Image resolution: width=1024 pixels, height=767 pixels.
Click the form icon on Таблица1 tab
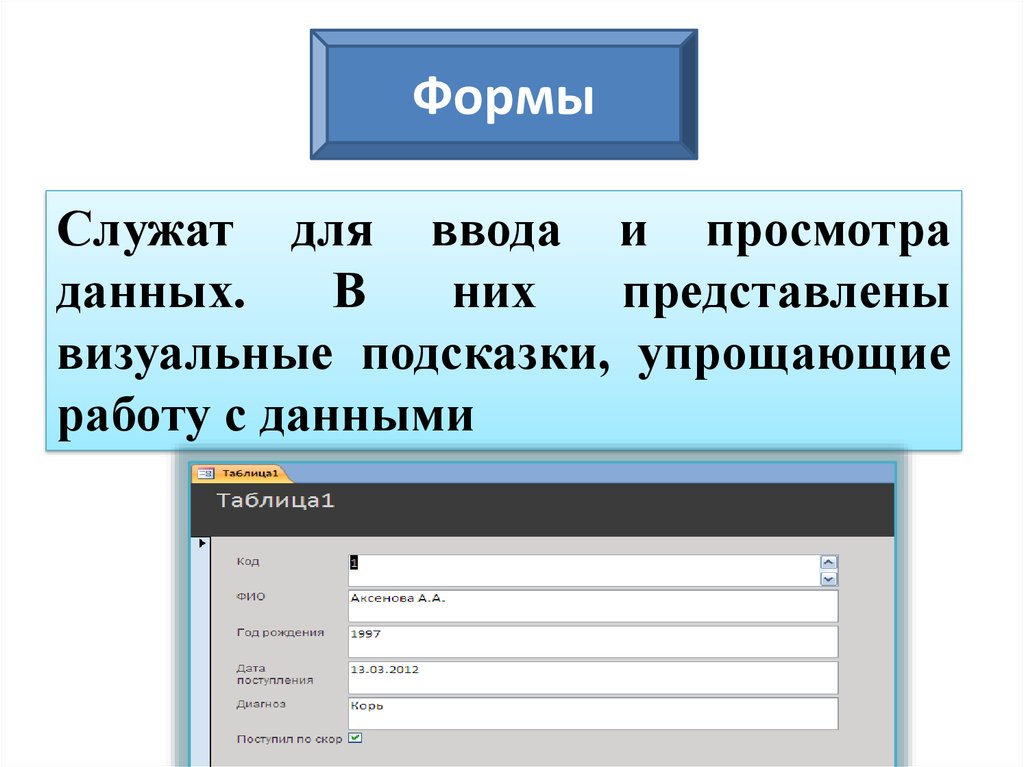pyautogui.click(x=206, y=473)
